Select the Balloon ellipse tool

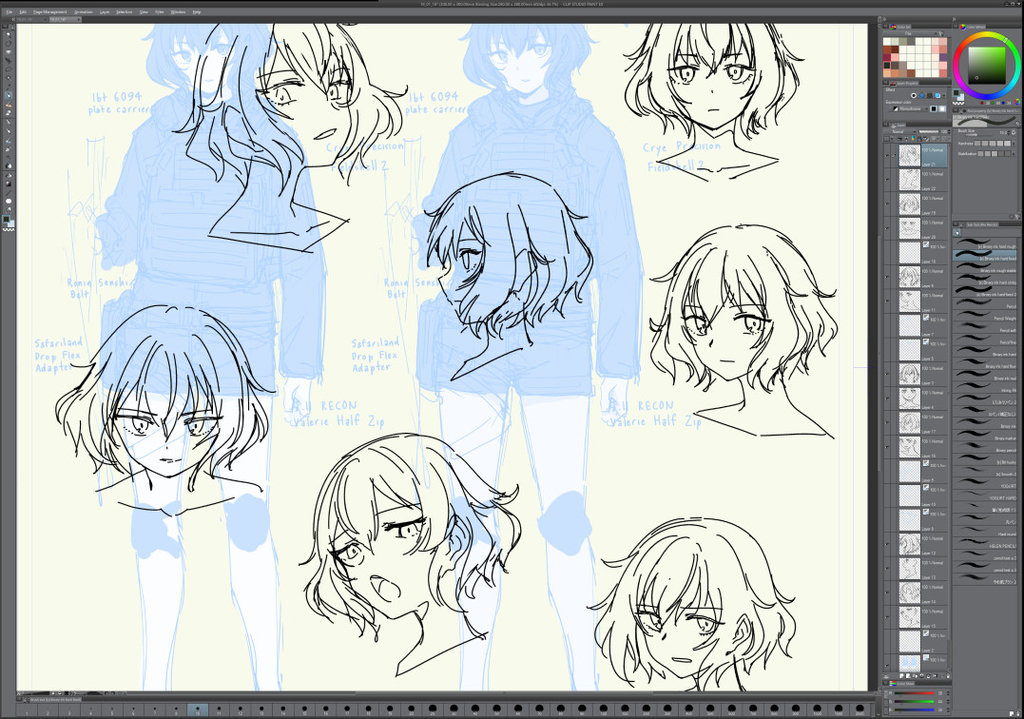point(8,202)
